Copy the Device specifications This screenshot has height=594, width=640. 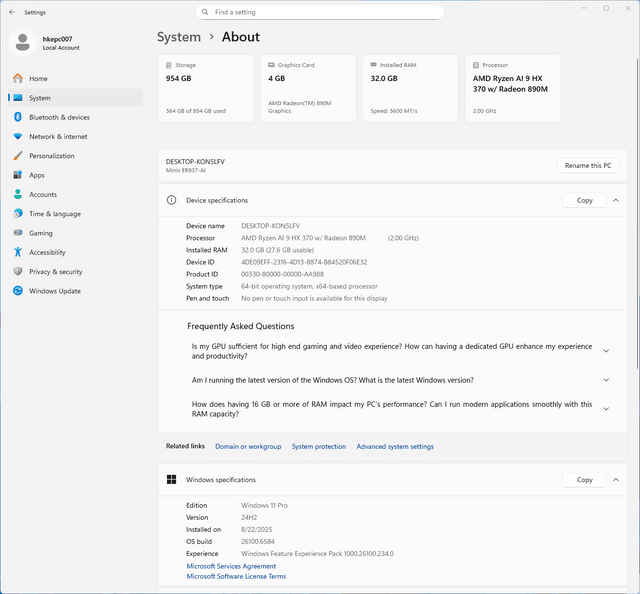[x=584, y=200]
